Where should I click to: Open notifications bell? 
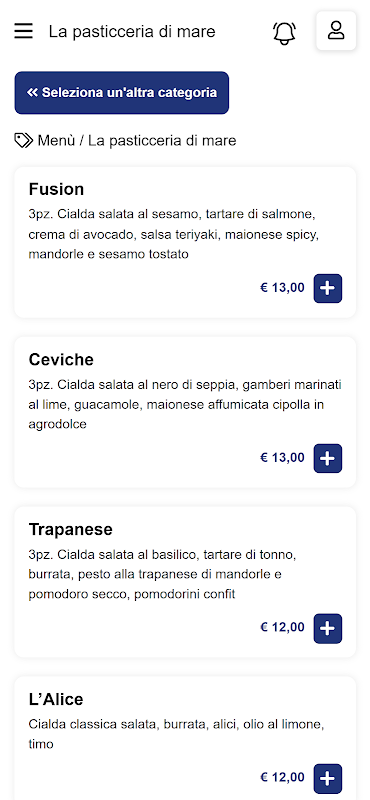point(284,32)
